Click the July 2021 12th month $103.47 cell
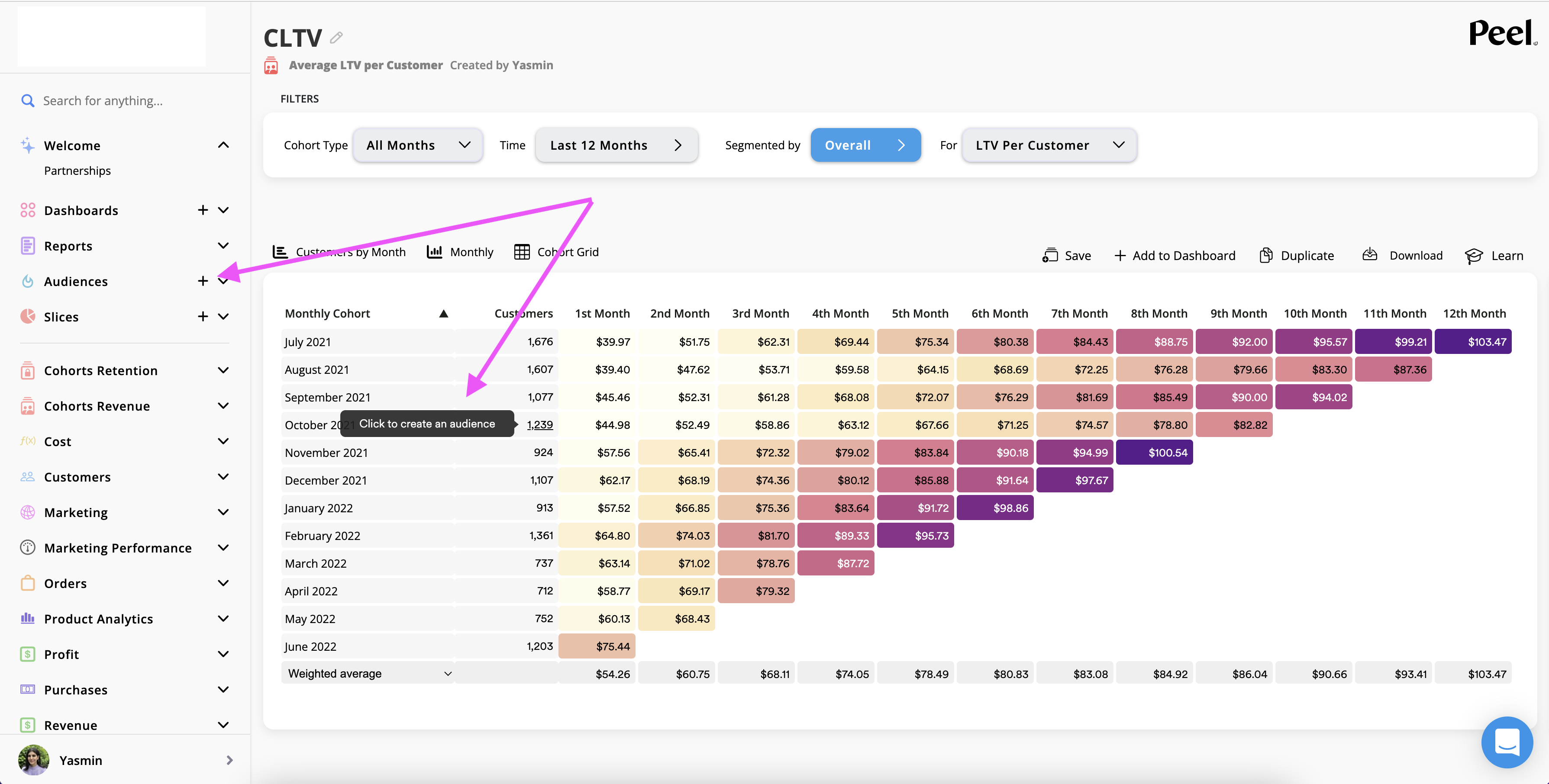This screenshot has height=784, width=1549. (x=1473, y=341)
